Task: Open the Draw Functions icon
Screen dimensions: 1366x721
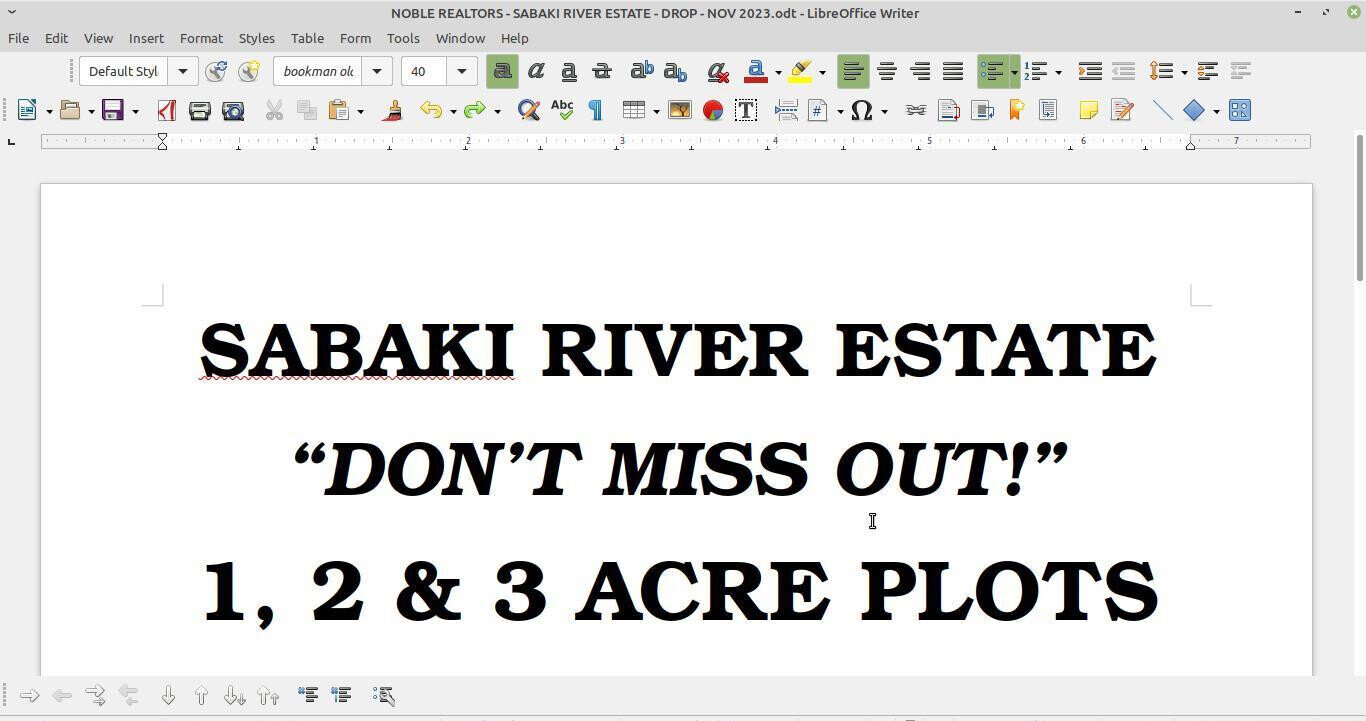Action: [x=1239, y=110]
